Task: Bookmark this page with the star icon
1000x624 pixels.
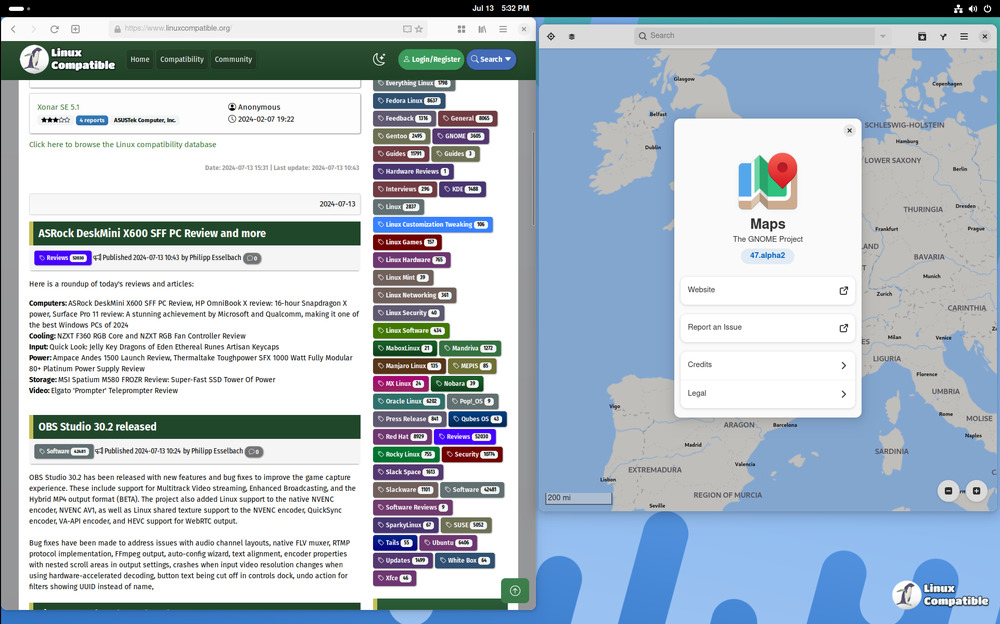Action: coord(419,29)
